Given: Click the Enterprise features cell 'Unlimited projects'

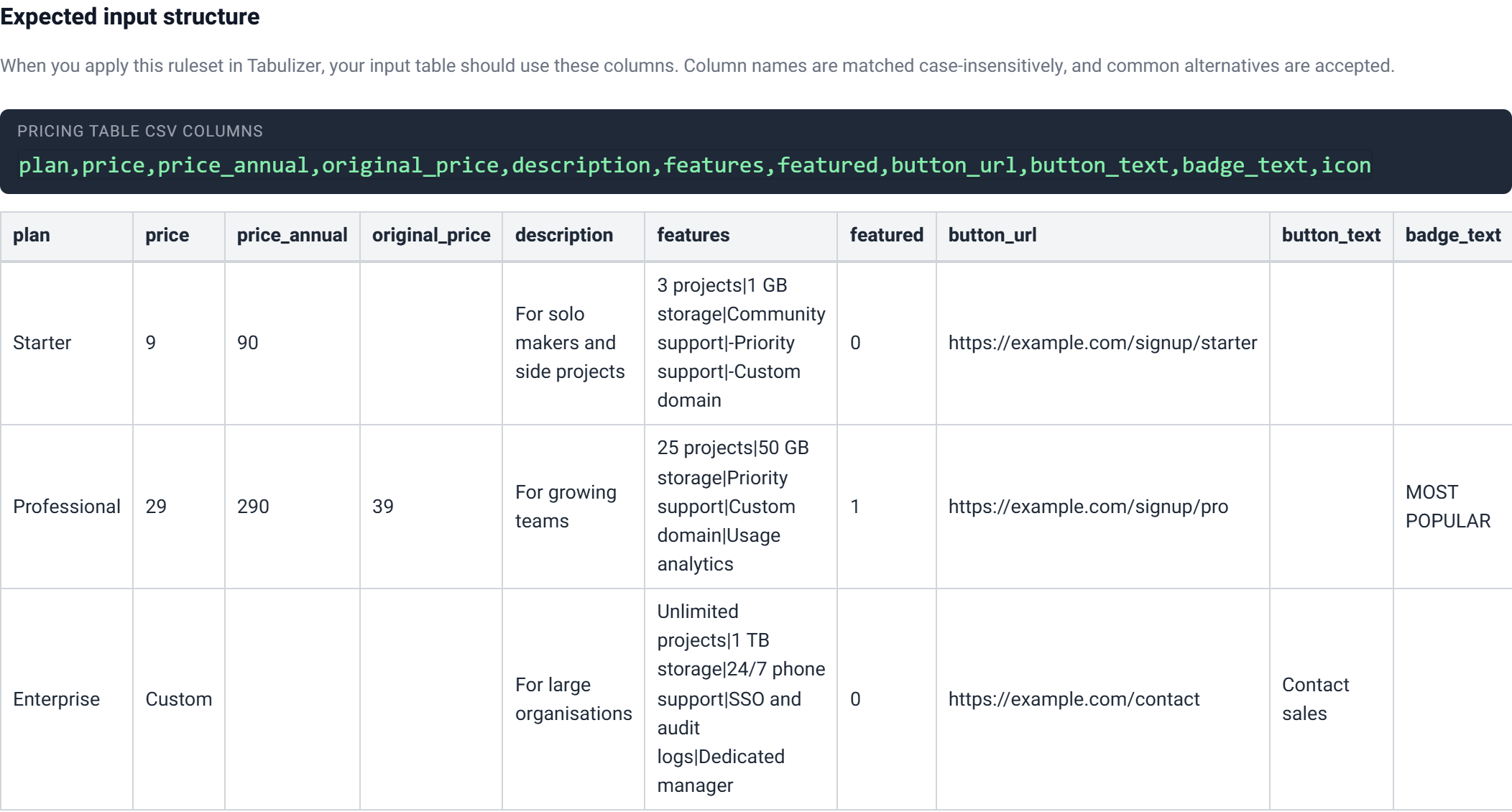Looking at the screenshot, I should [741, 698].
